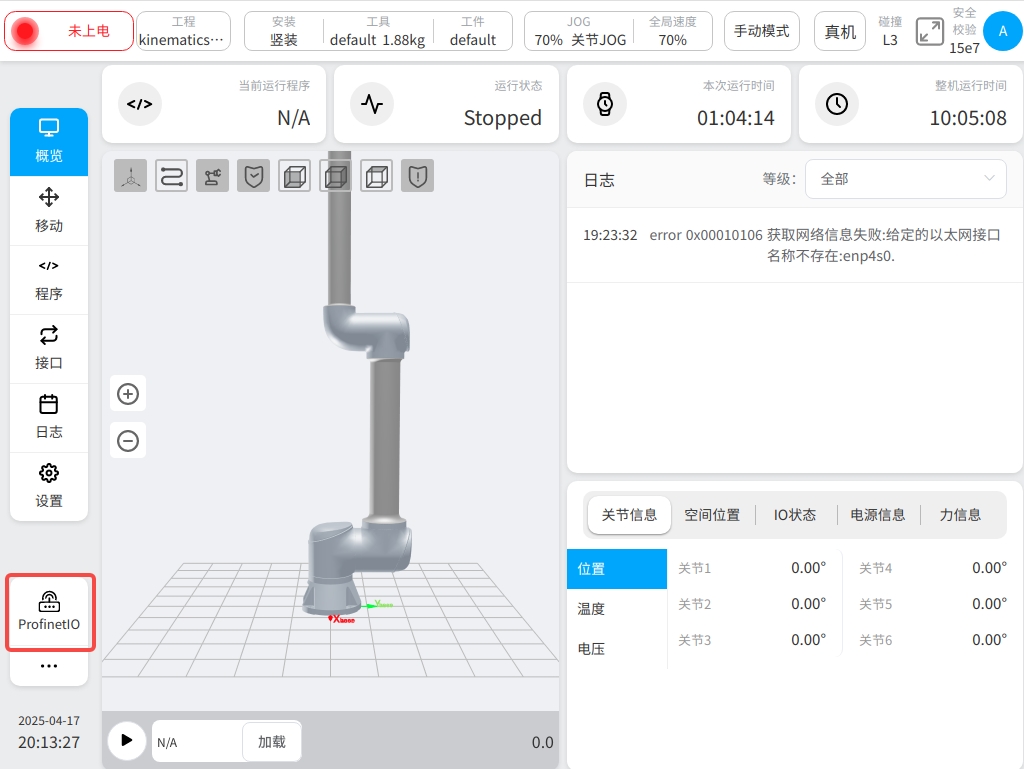Click the 未上电 power status button
1024x769 pixels.
click(69, 31)
